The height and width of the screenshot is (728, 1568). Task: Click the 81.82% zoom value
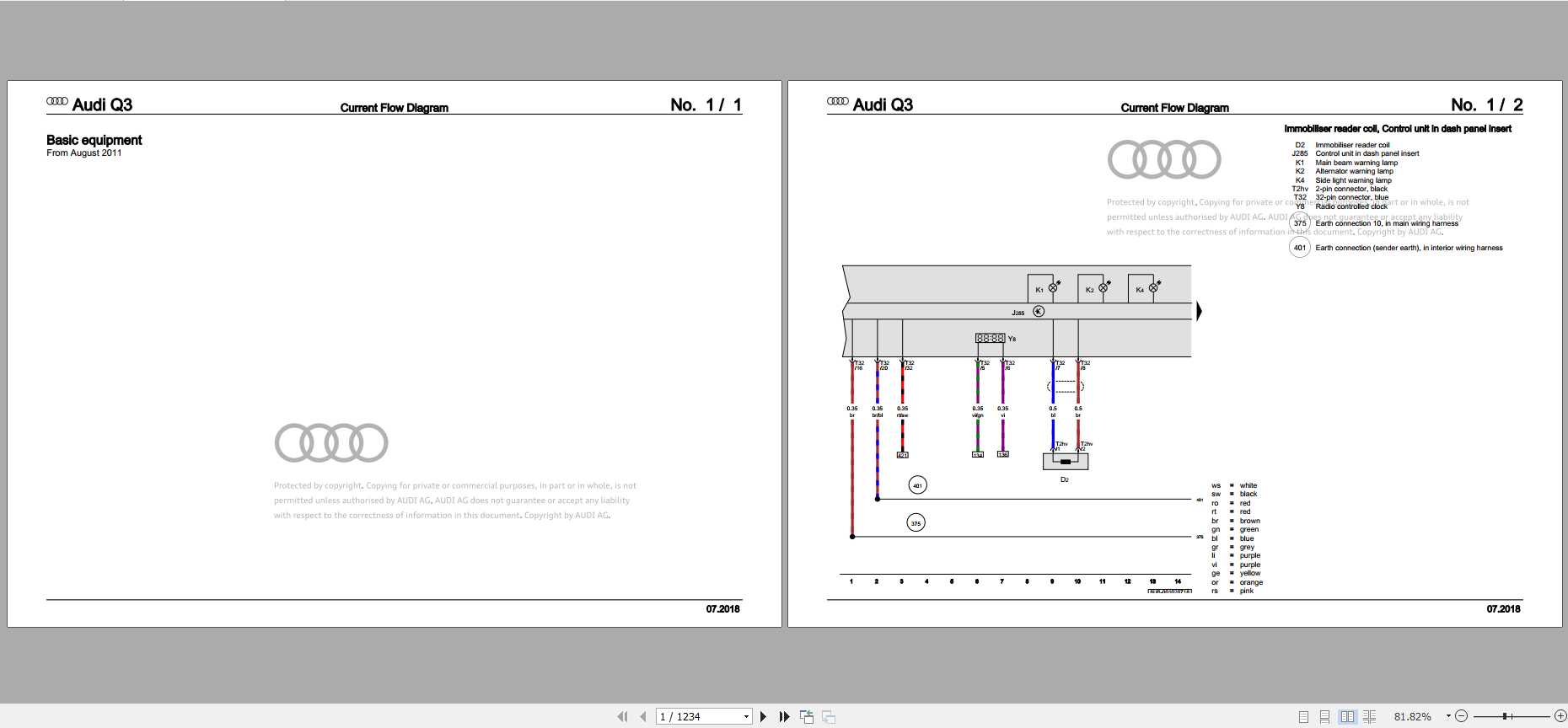point(1412,716)
